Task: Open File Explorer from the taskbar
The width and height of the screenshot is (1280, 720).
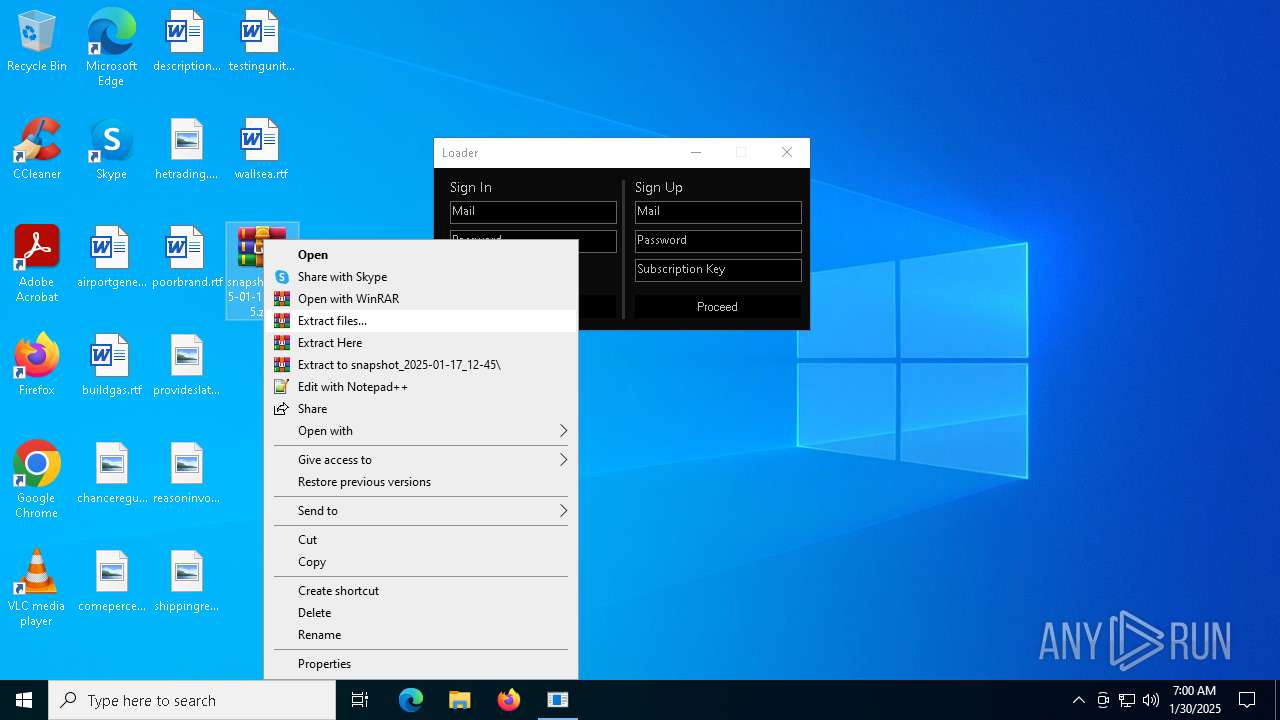Action: click(460, 700)
